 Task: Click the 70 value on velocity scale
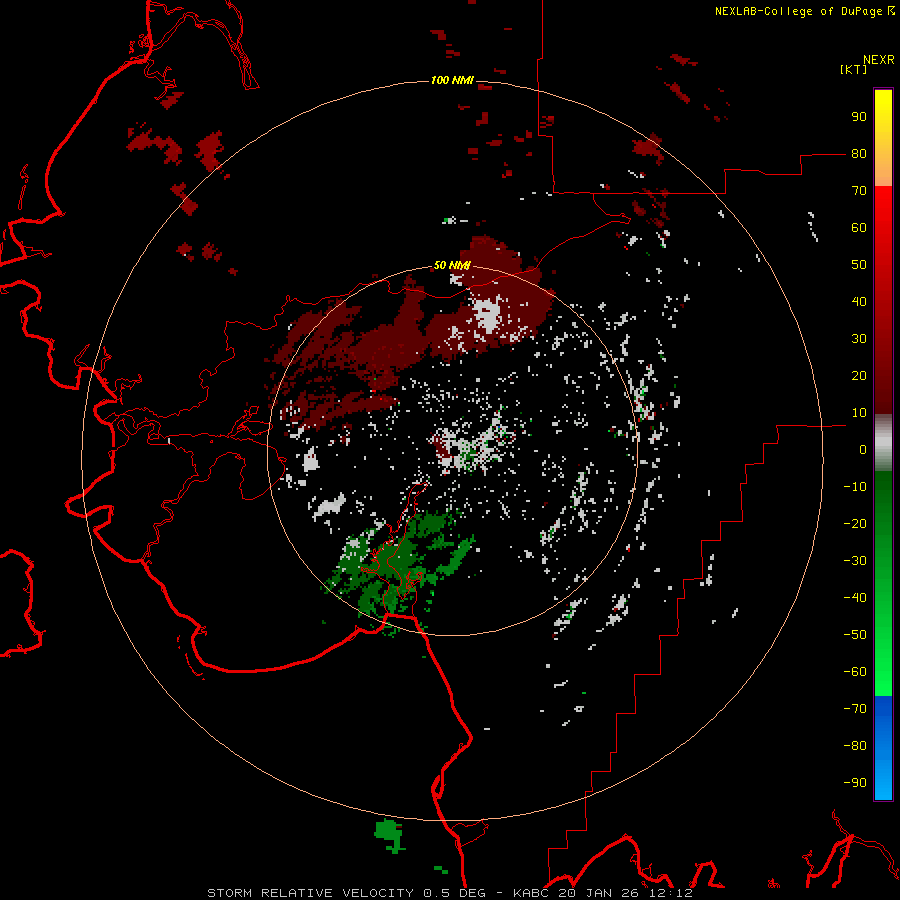tap(859, 191)
